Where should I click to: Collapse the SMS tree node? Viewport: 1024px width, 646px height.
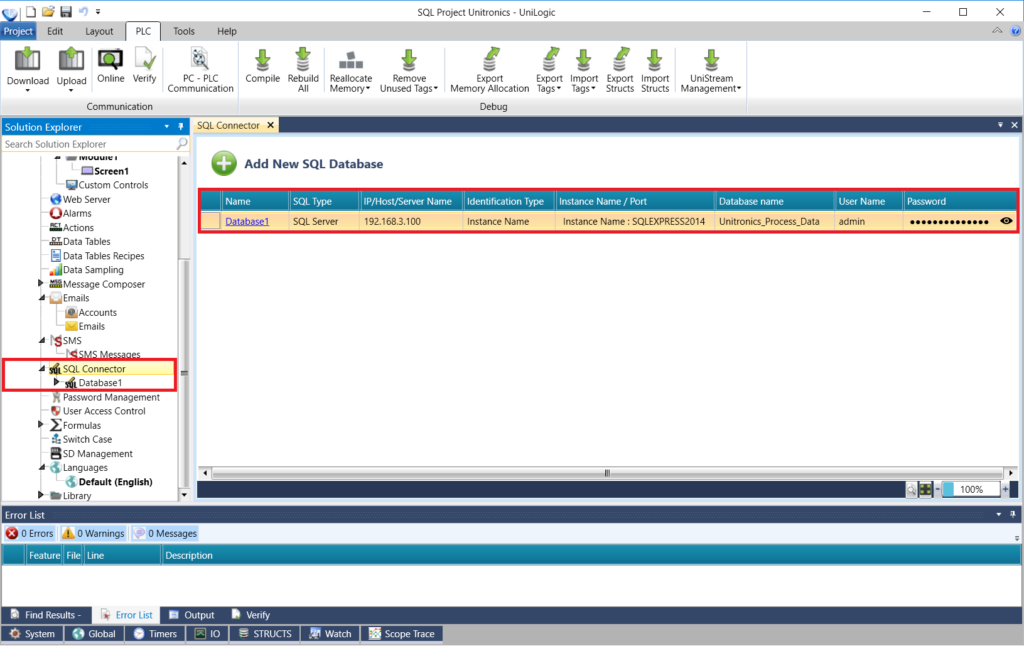[x=42, y=340]
